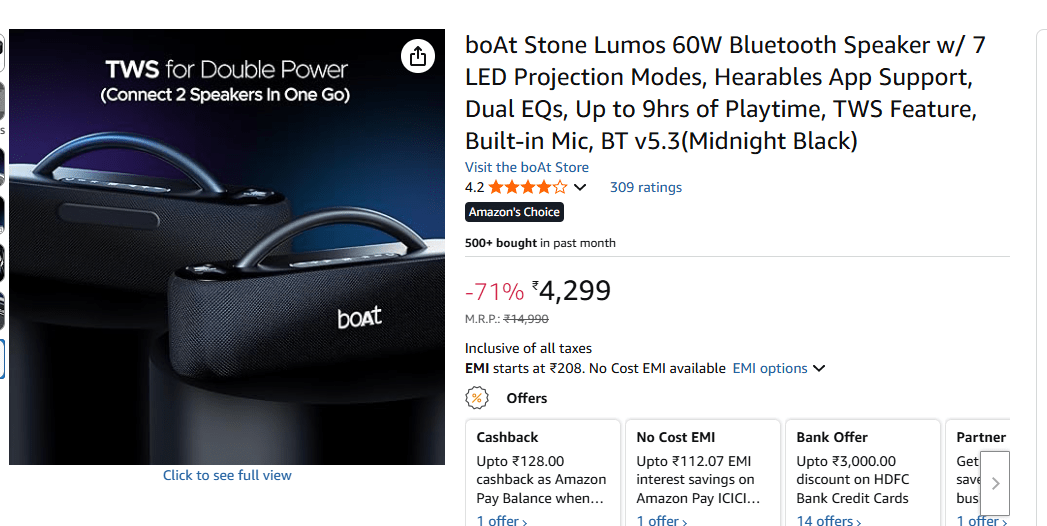Expand the EMI options dropdown
This screenshot has width=1047, height=526.
tap(779, 368)
